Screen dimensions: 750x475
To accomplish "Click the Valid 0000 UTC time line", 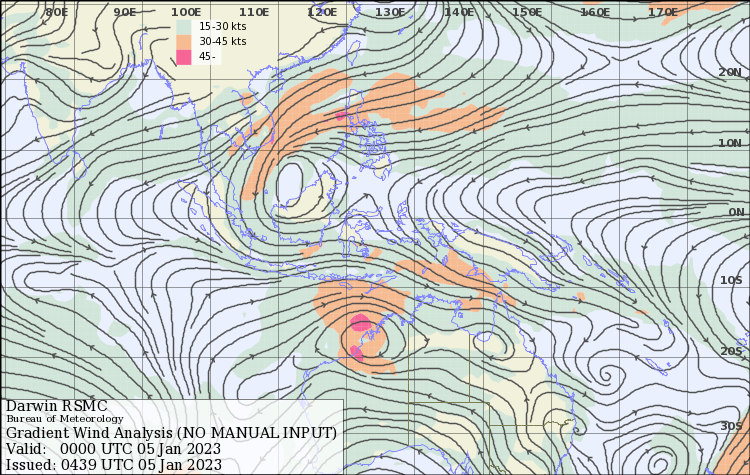I will (113, 449).
